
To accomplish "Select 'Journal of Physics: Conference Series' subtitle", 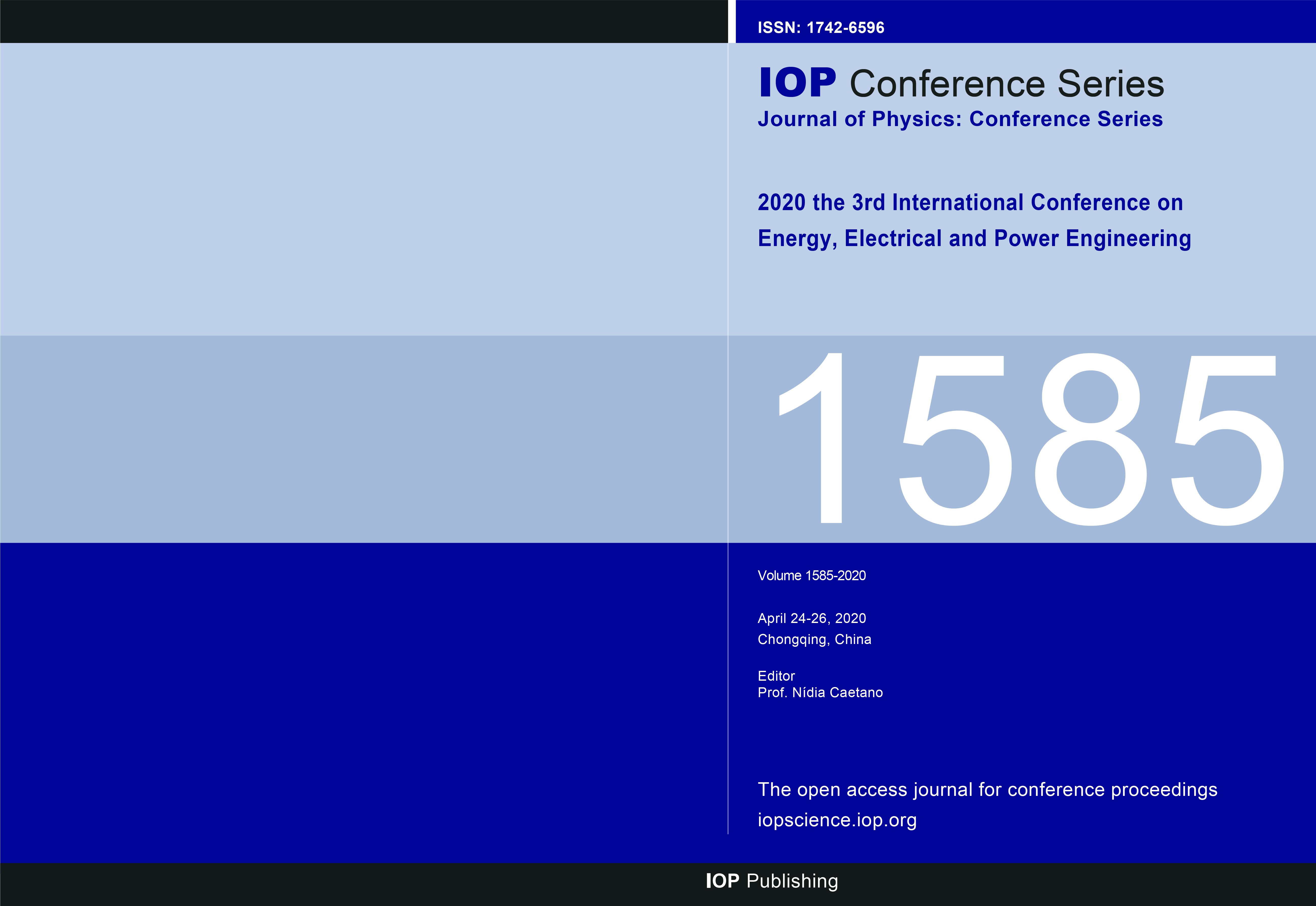I will click(x=960, y=120).
